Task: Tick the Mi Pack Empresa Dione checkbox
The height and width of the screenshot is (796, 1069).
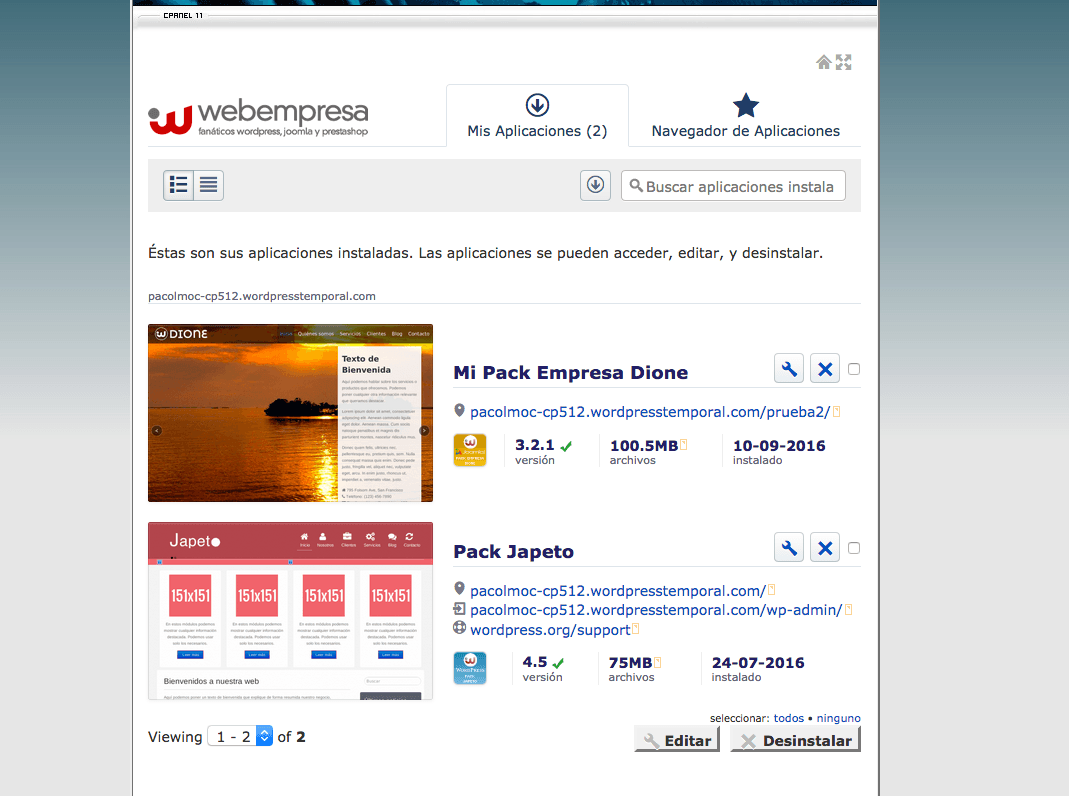Action: click(x=854, y=369)
